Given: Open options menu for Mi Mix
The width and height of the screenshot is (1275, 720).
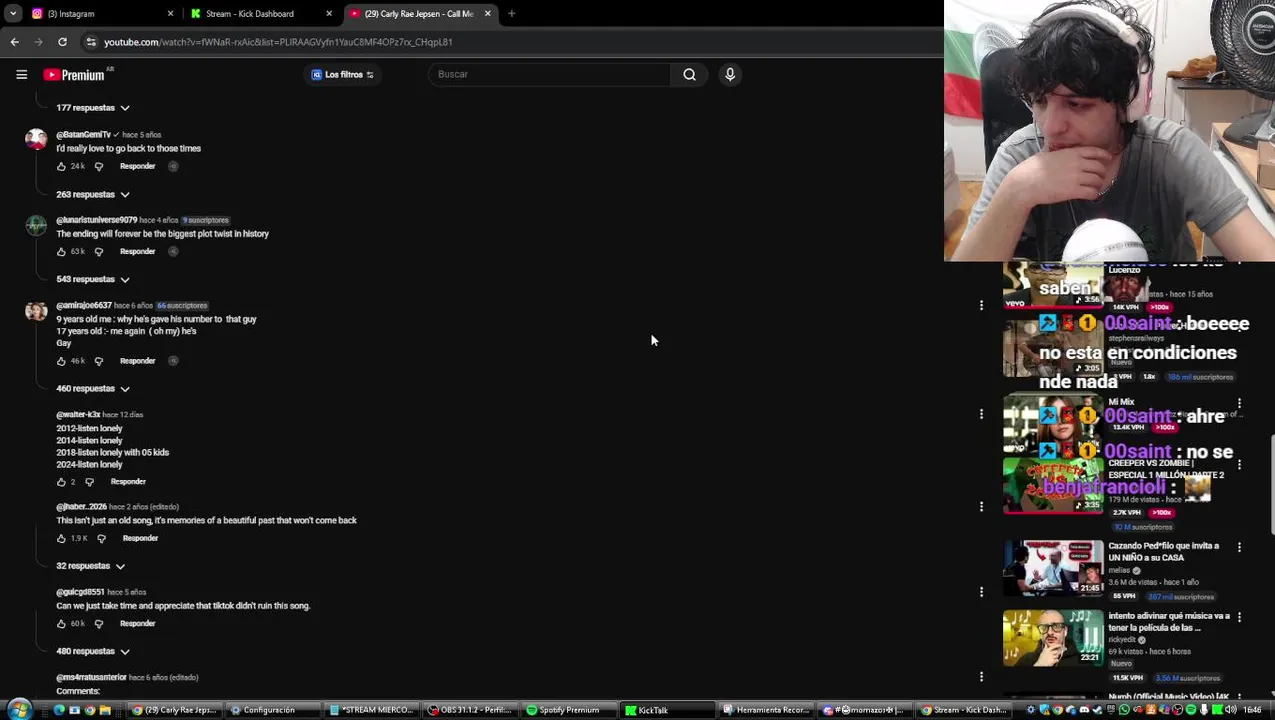Looking at the screenshot, I should (1239, 404).
